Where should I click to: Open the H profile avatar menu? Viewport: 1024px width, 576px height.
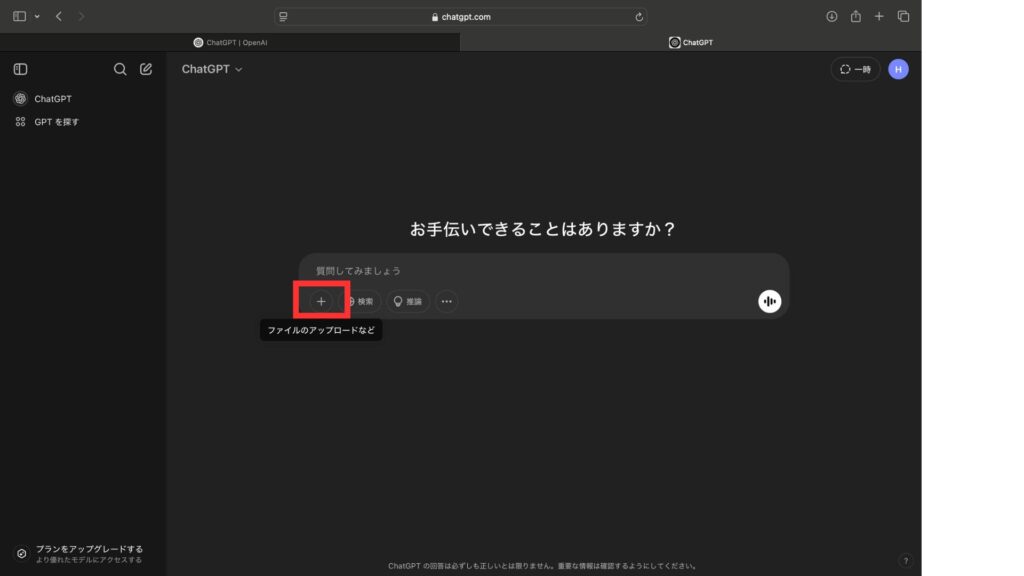[x=898, y=69]
